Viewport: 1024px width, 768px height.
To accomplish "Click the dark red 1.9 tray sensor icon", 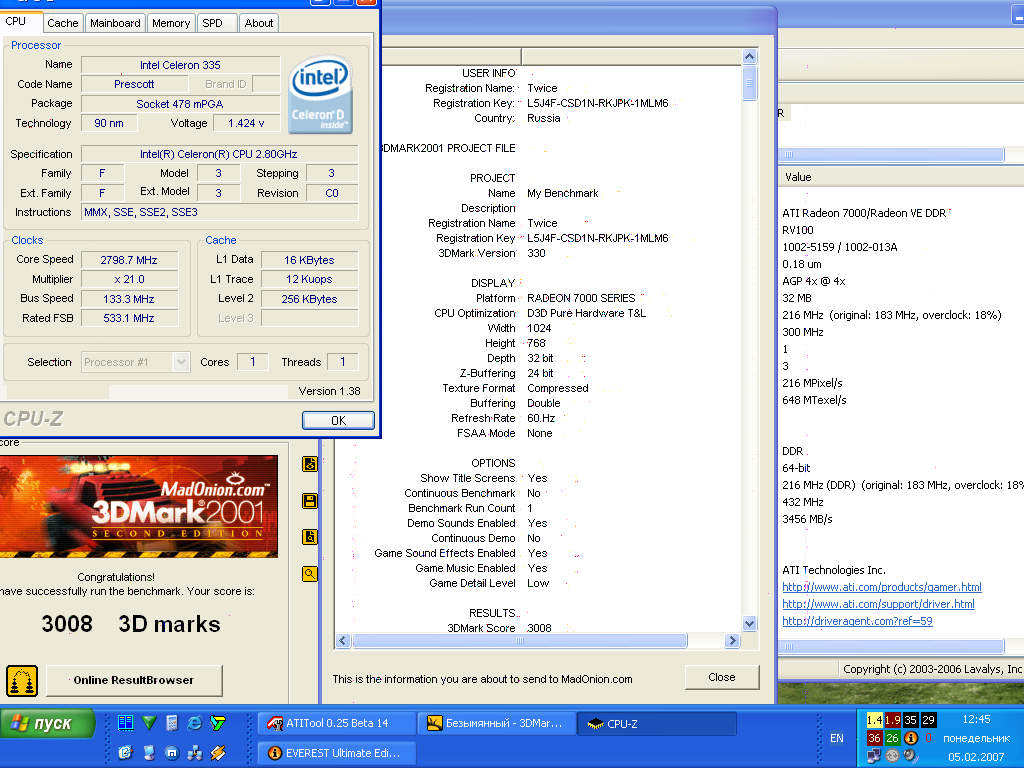I will (x=892, y=720).
